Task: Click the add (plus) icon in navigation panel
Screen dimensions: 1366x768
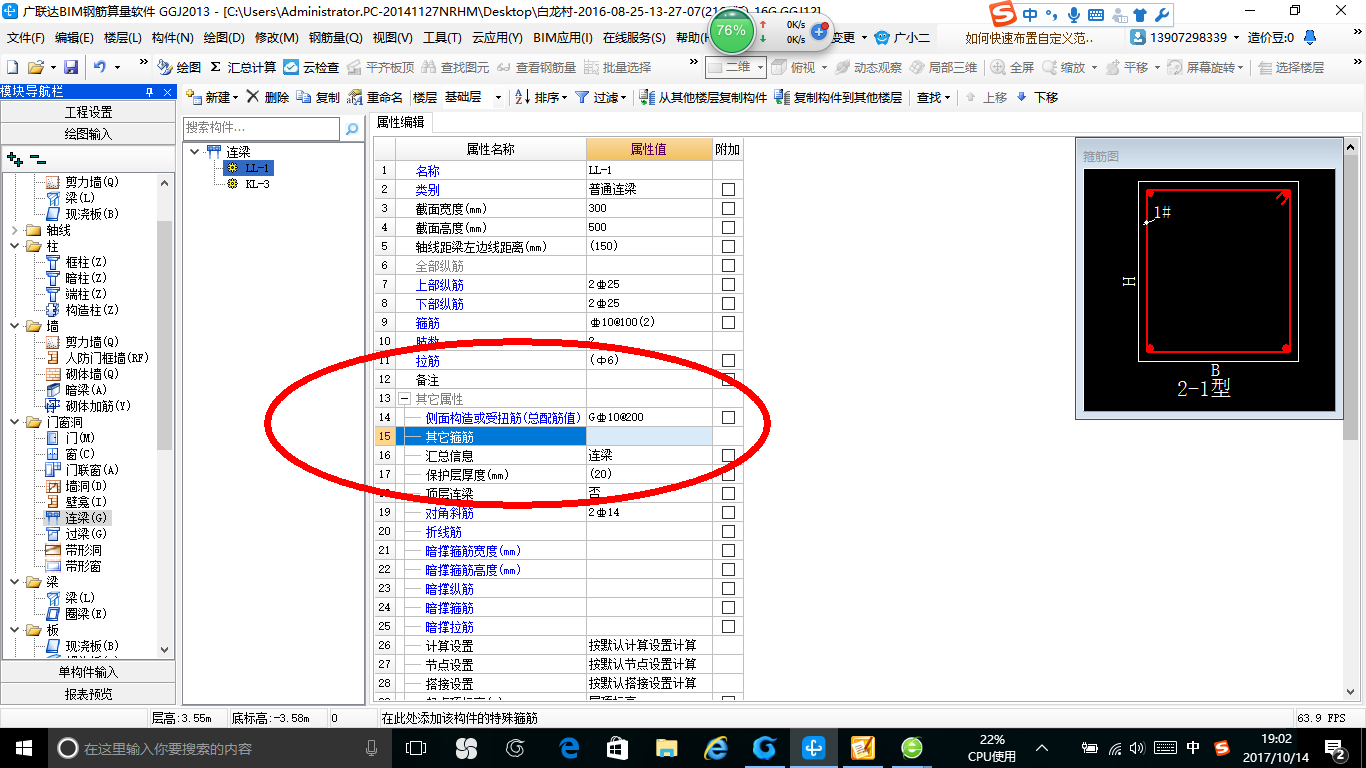Action: [x=14, y=158]
